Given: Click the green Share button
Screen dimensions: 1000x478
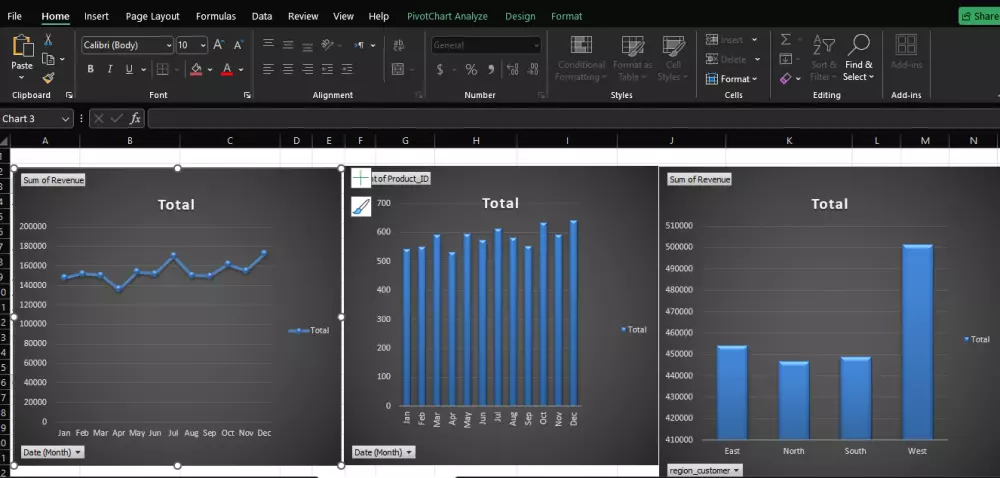Looking at the screenshot, I should [979, 17].
